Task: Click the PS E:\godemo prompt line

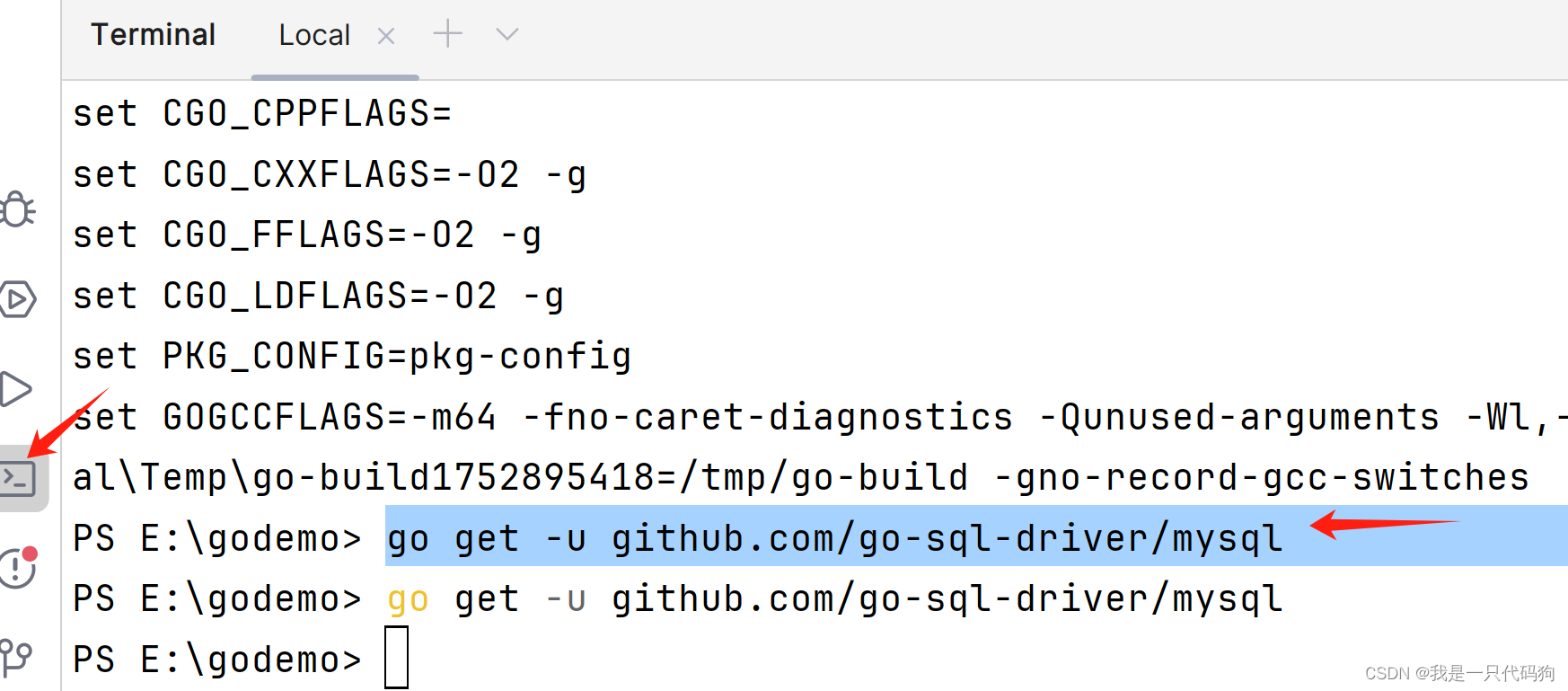Action: 216,657
